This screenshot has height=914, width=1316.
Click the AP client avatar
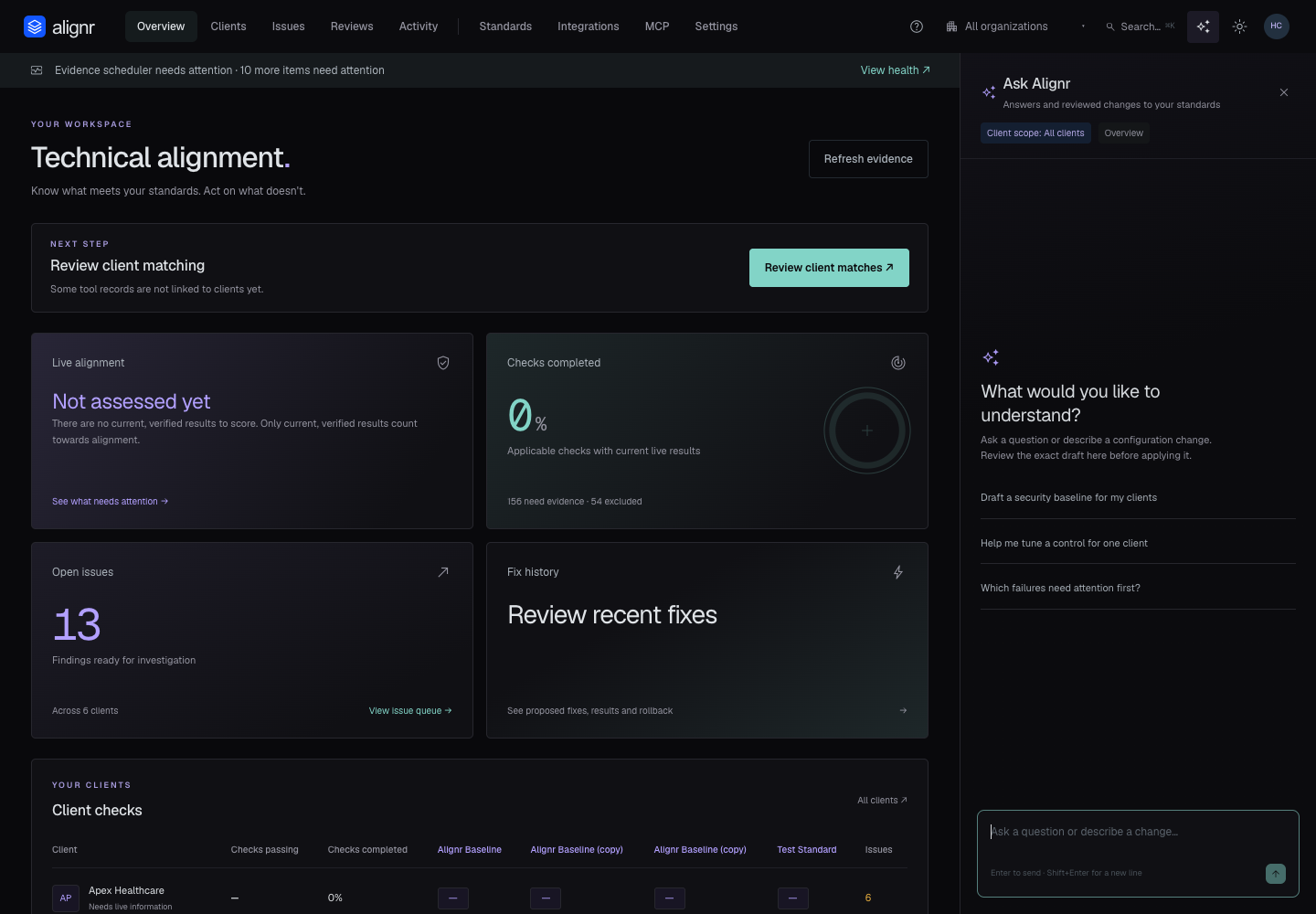pos(66,898)
